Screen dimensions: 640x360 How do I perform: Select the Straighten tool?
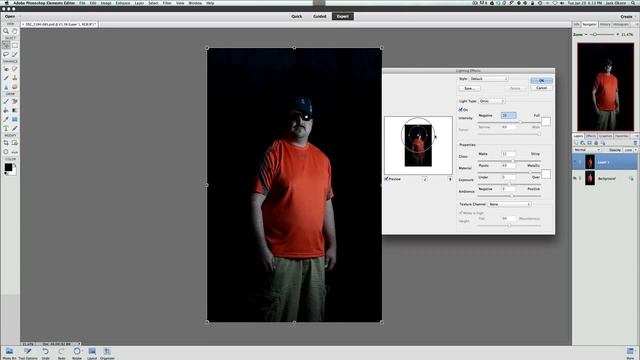[15, 152]
